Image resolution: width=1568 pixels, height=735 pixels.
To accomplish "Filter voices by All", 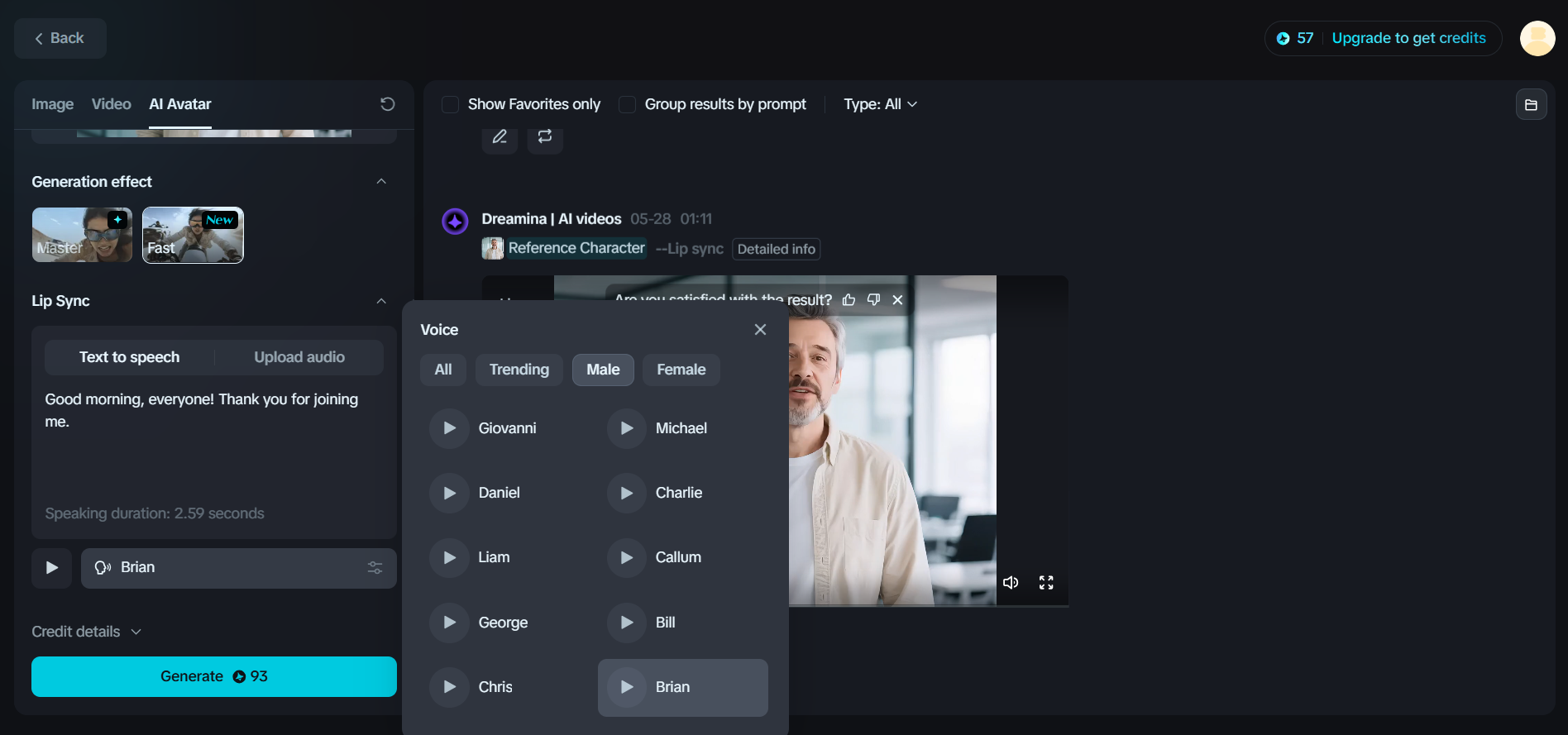I will 443,370.
